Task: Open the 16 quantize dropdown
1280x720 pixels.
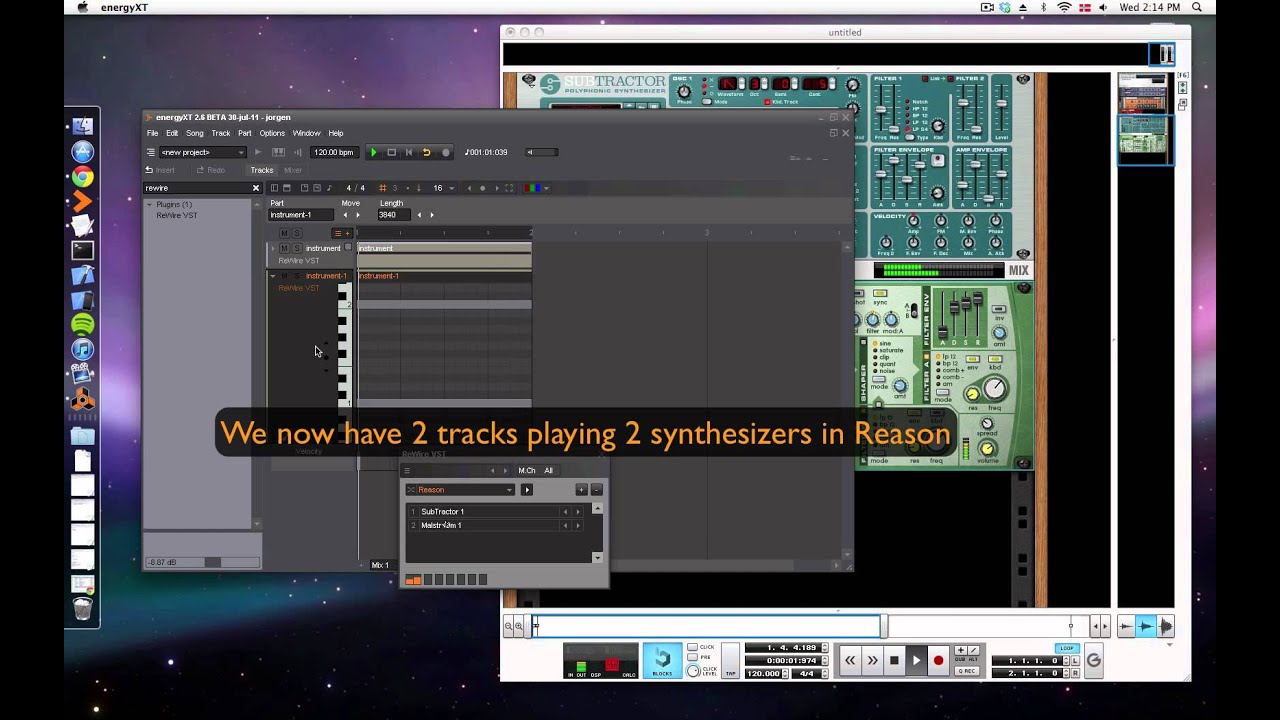Action: [x=443, y=188]
